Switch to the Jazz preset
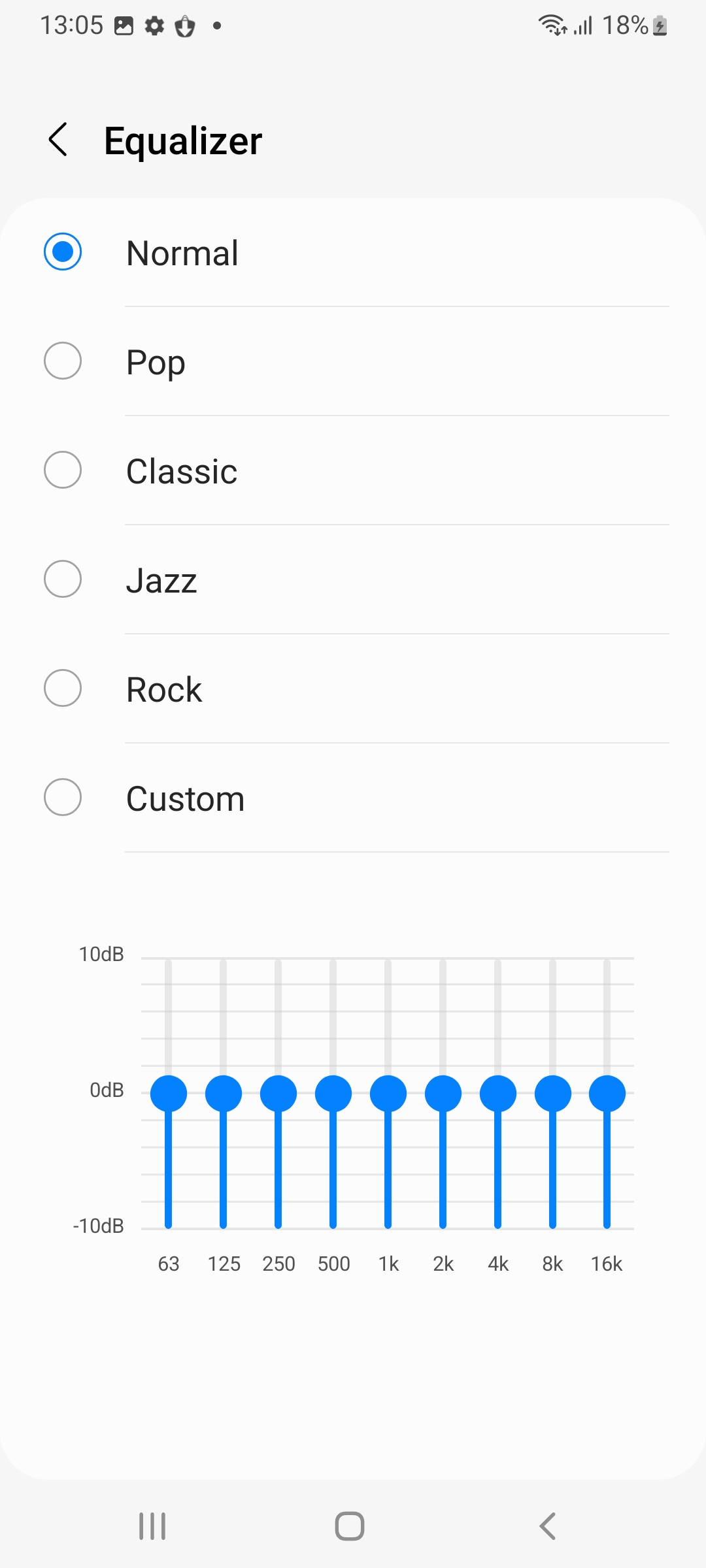The height and width of the screenshot is (1568, 706). (x=63, y=579)
